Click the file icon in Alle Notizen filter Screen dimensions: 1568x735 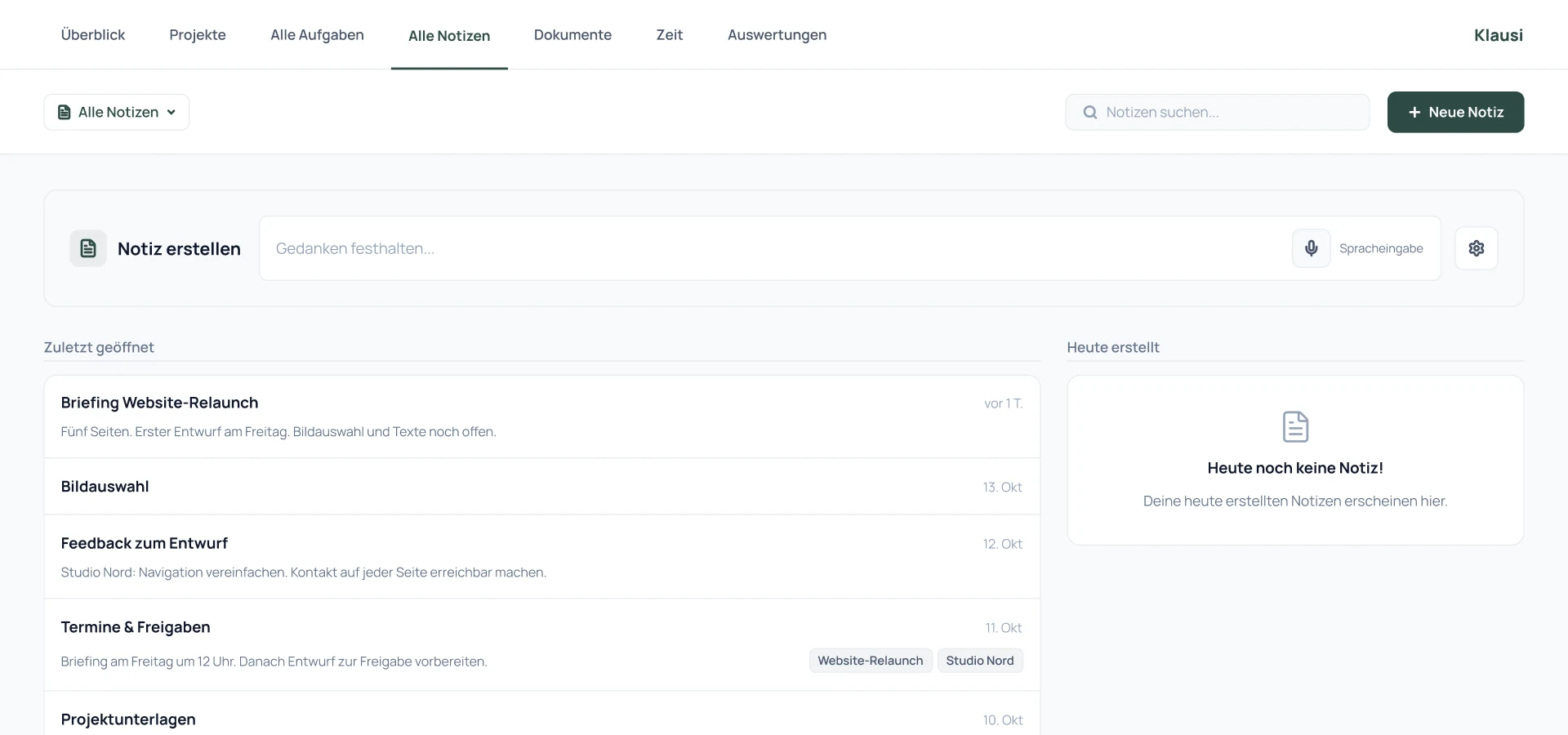tap(65, 113)
